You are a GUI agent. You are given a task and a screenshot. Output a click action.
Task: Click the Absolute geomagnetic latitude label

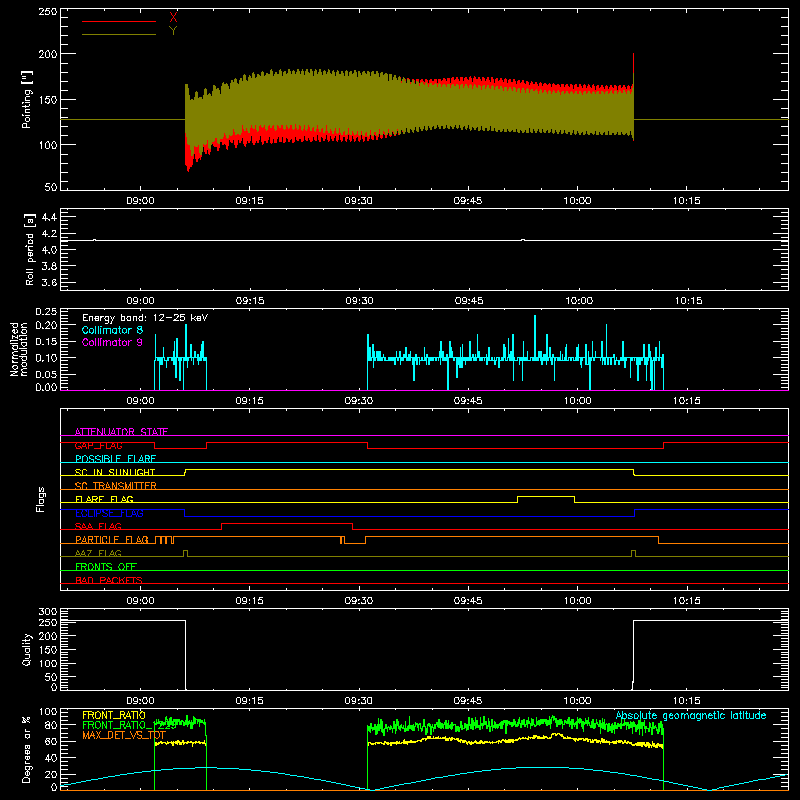coord(691,715)
